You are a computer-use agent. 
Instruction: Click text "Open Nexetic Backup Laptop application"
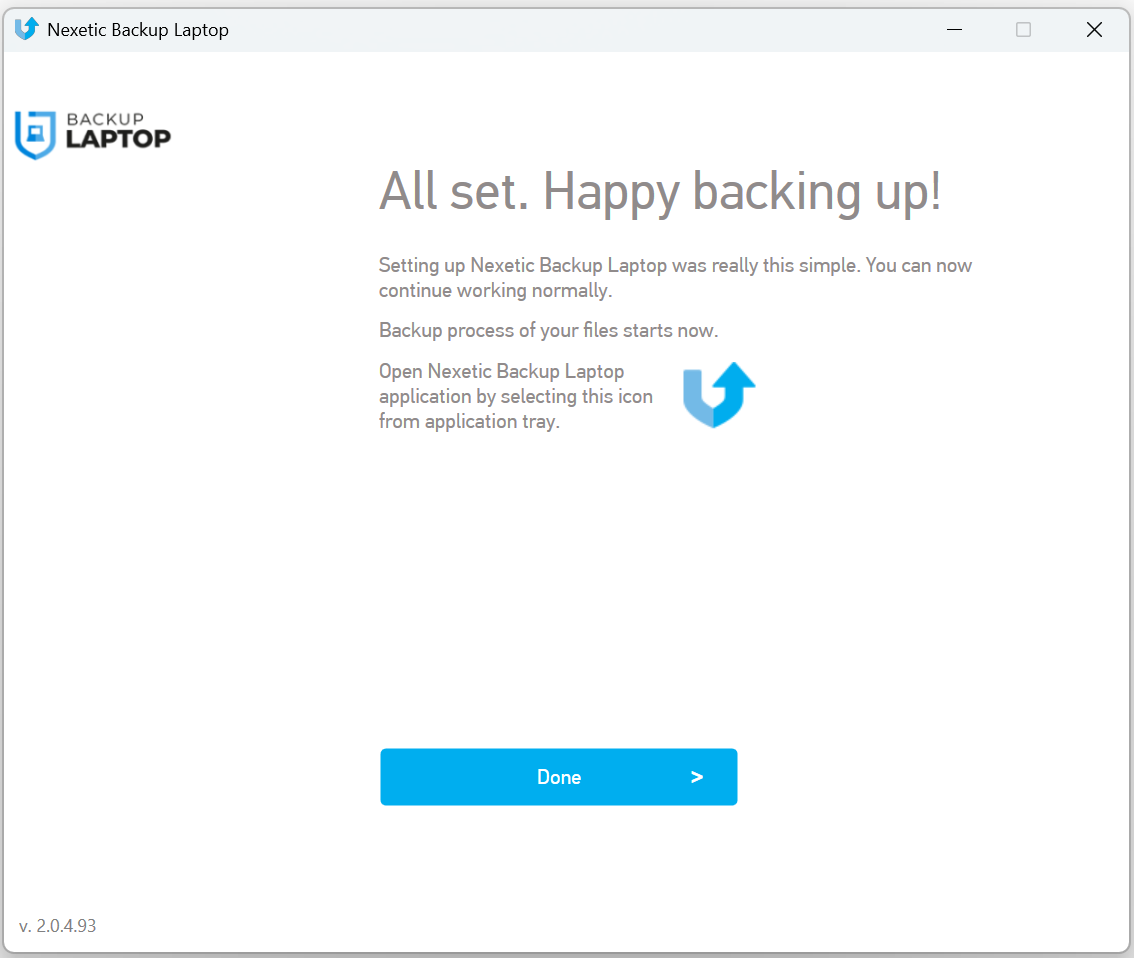[x=516, y=395]
